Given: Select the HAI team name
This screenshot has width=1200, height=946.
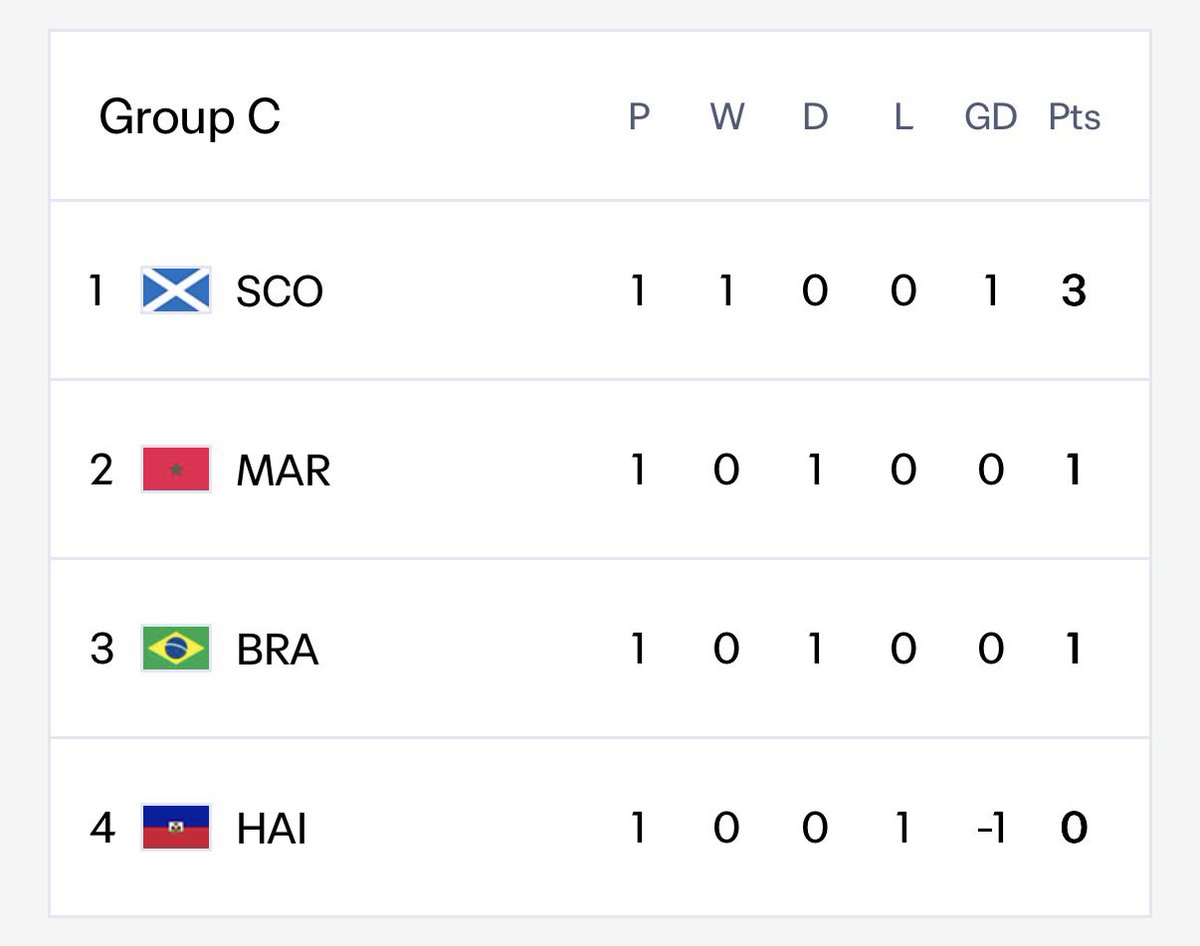Looking at the screenshot, I should tap(271, 828).
